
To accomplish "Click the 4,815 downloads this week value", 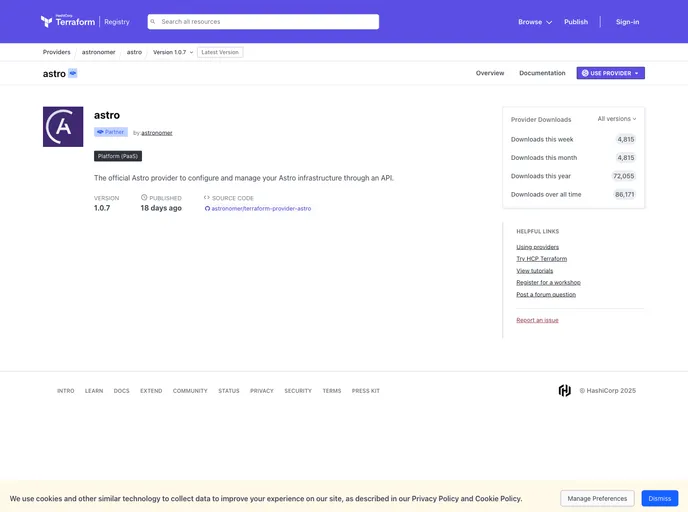I will [x=626, y=140].
